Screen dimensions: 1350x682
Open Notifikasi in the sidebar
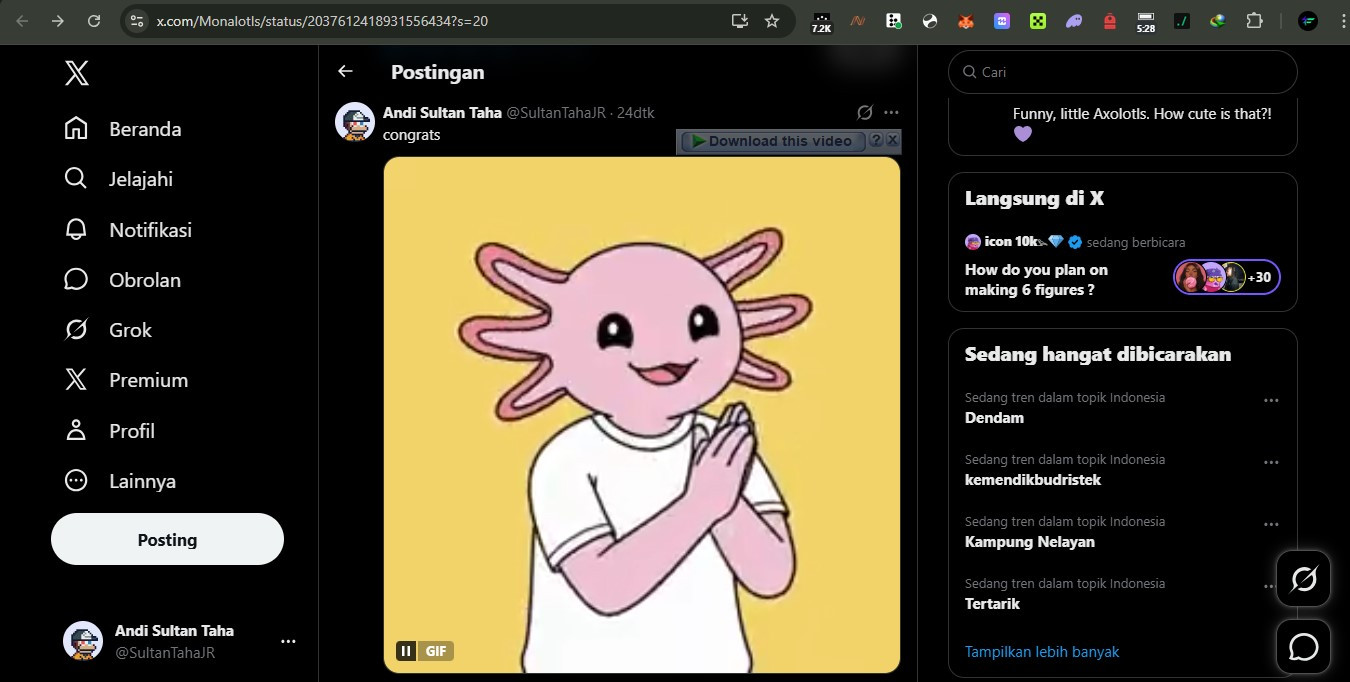point(128,230)
